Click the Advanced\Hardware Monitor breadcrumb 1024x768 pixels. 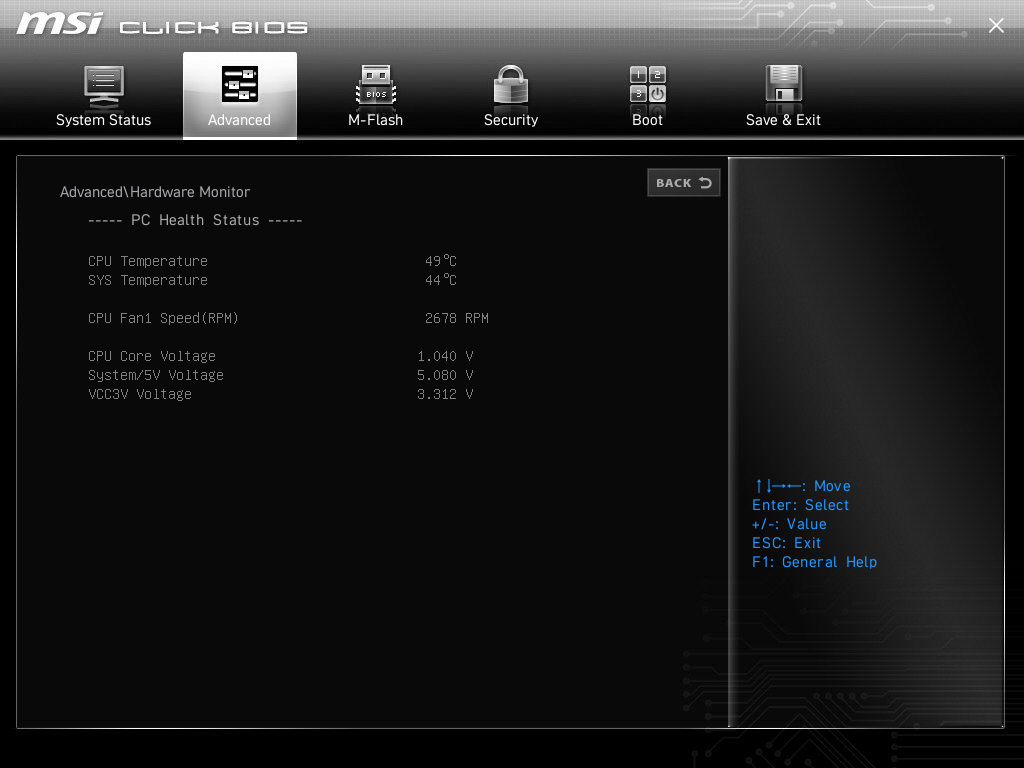click(155, 192)
